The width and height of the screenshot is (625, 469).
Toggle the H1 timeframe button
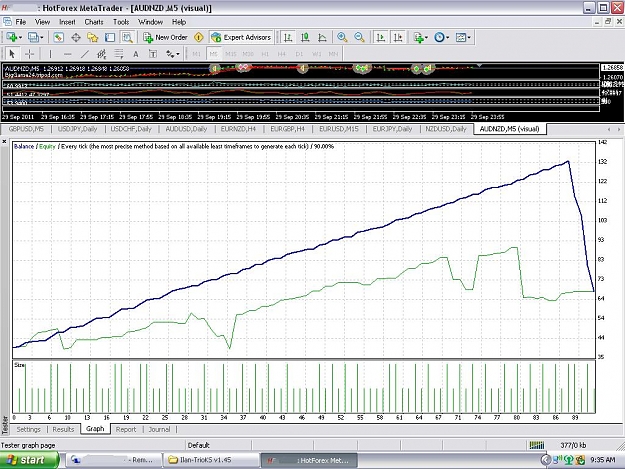[x=265, y=54]
